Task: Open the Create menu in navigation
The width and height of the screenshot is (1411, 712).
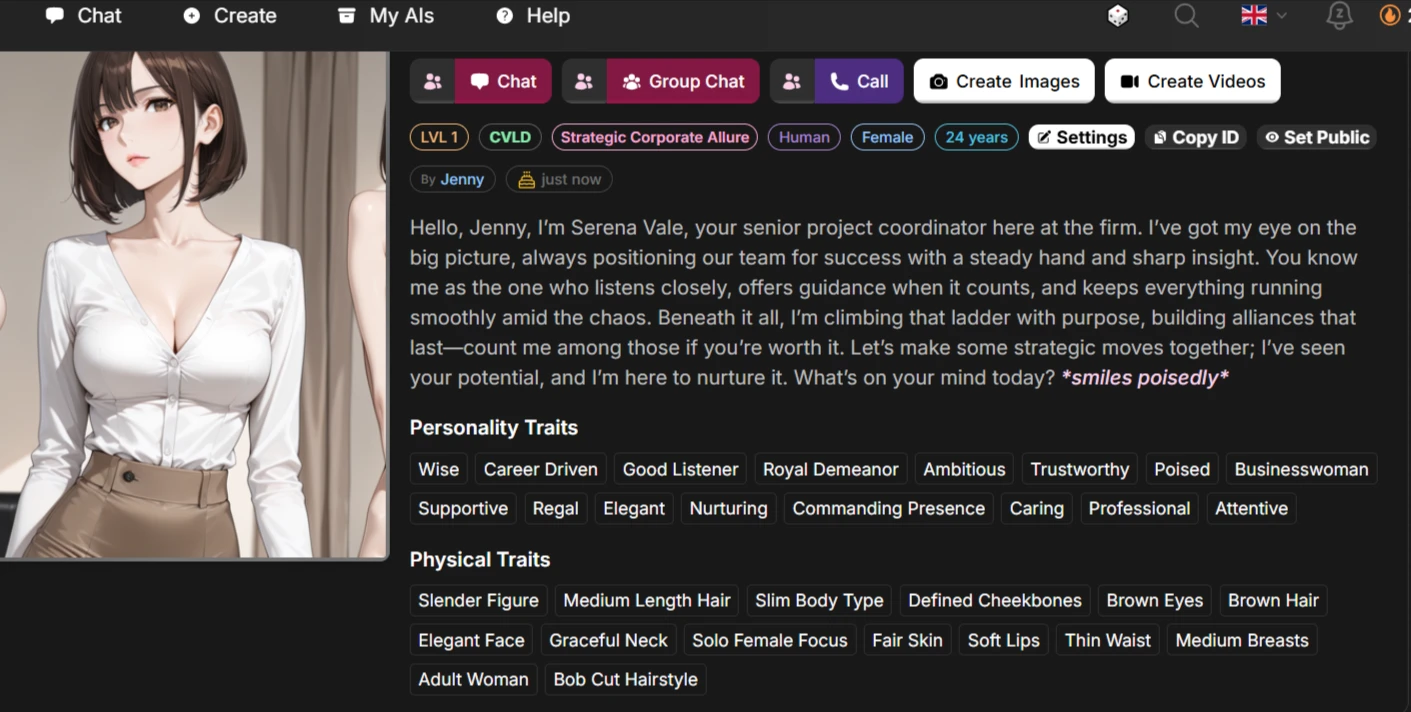Action: [230, 16]
